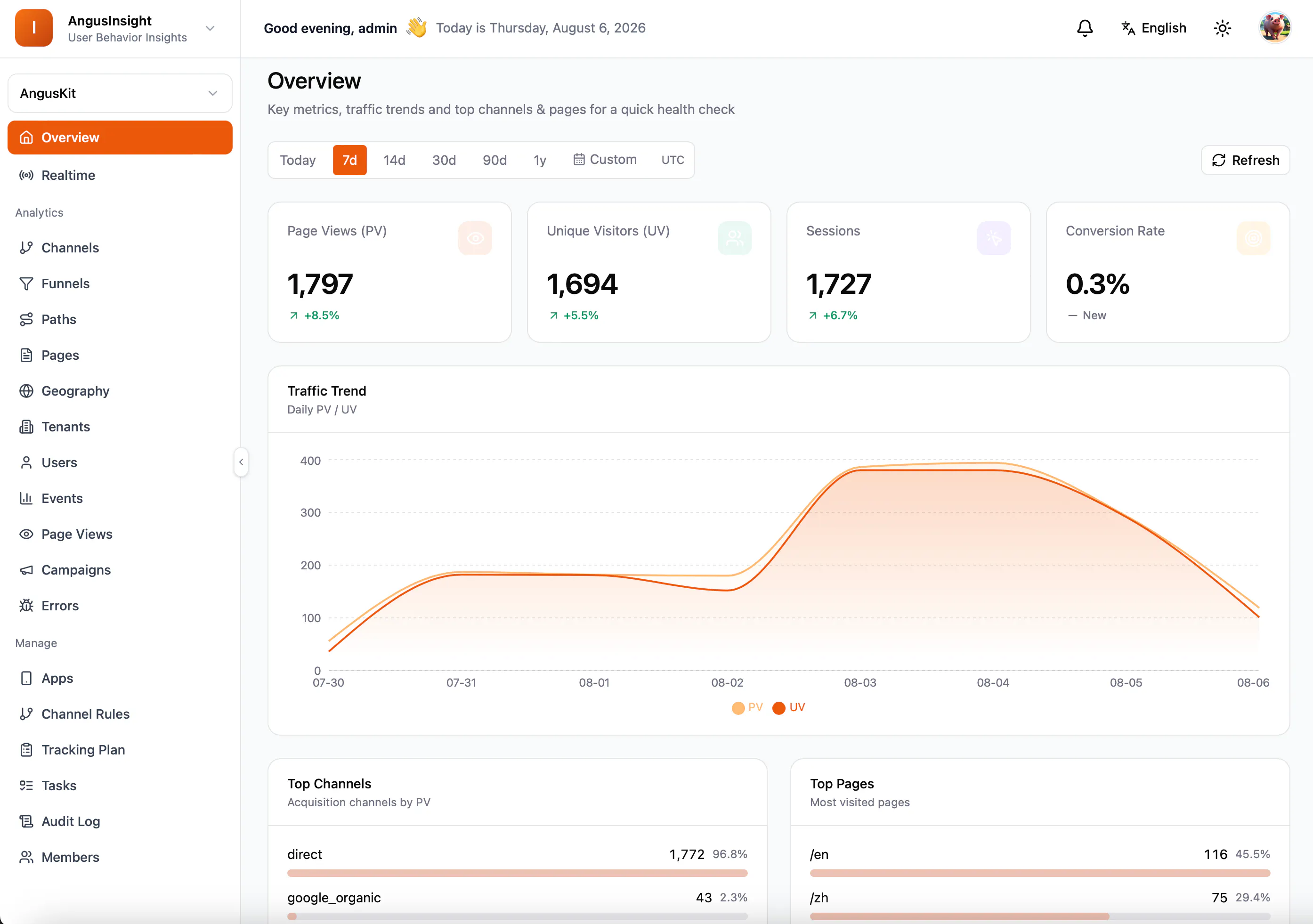1313x924 pixels.
Task: Click the direct channel progress bar
Action: [x=517, y=873]
